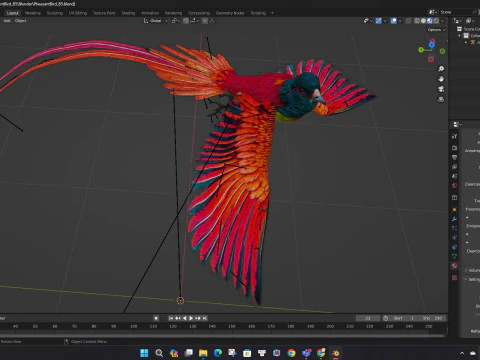
Task: Open Object Data properties tab
Action: point(454,256)
